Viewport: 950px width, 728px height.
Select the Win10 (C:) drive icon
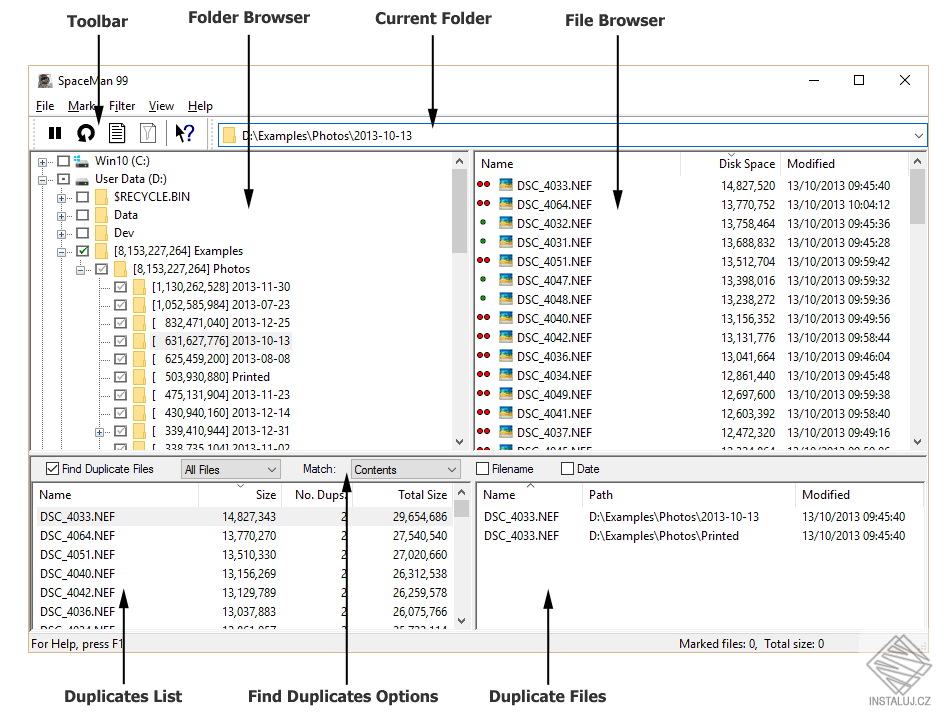point(82,161)
